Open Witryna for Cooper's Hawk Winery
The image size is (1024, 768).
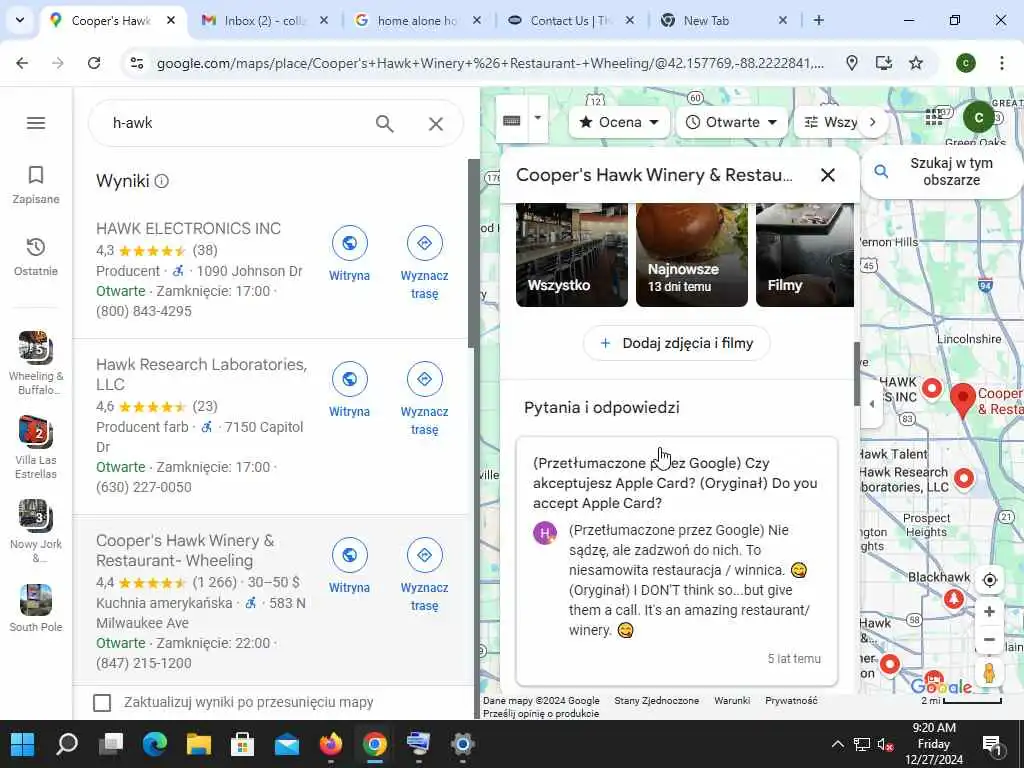(x=349, y=566)
